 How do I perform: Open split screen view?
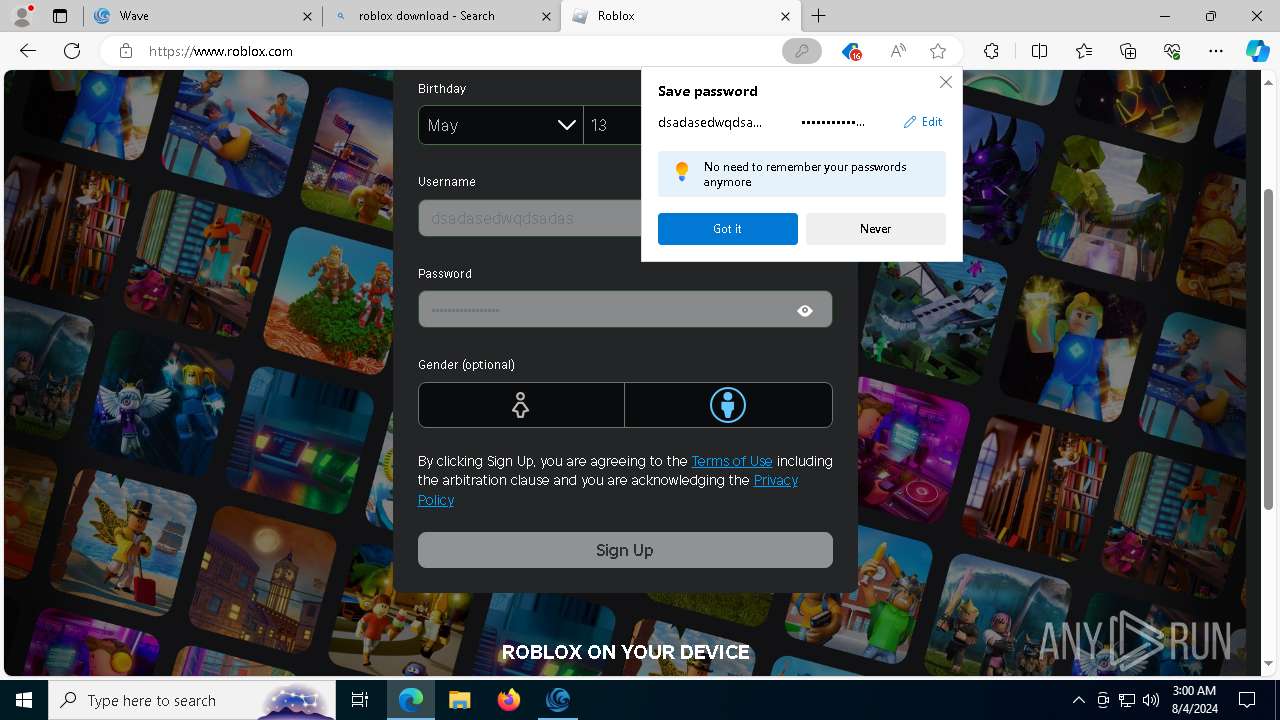point(1039,51)
